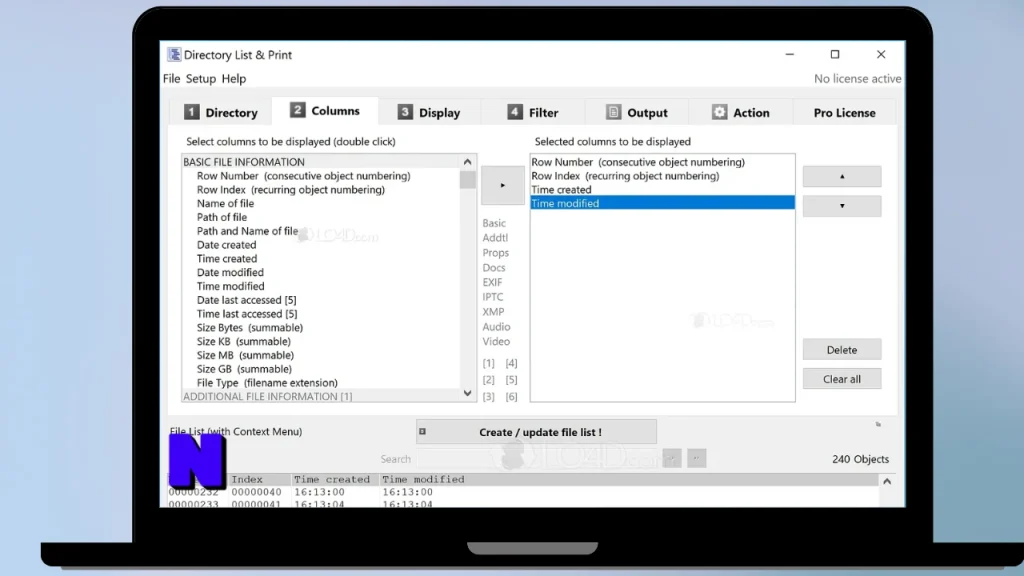1024x576 pixels.
Task: Click the Clear all button
Action: [x=842, y=379]
